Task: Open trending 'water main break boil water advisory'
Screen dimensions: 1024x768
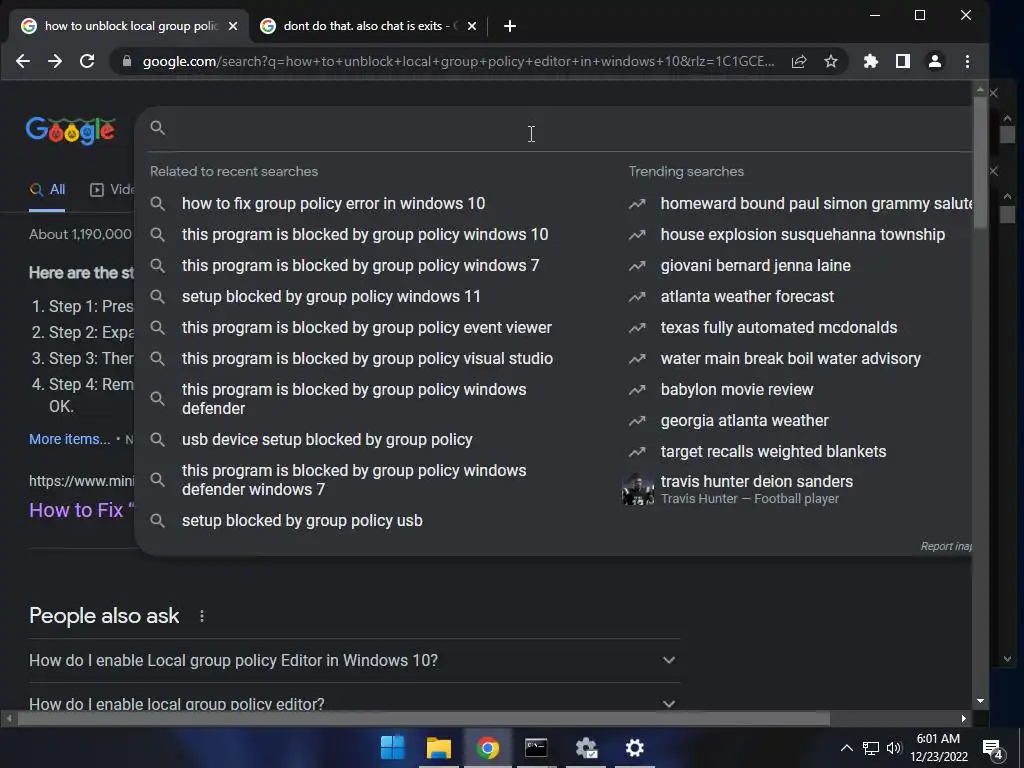Action: 790,359
